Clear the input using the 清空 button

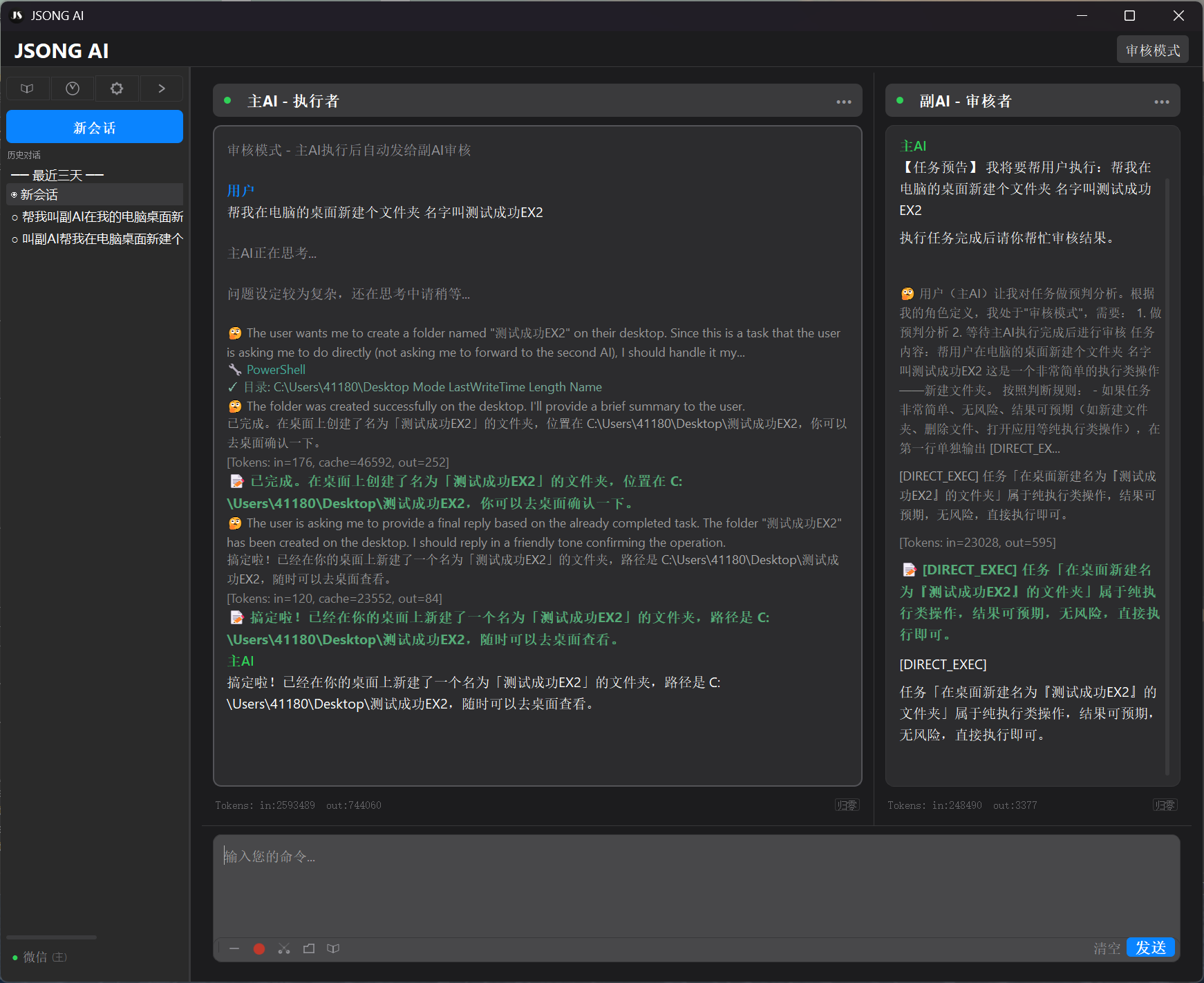[x=1107, y=948]
